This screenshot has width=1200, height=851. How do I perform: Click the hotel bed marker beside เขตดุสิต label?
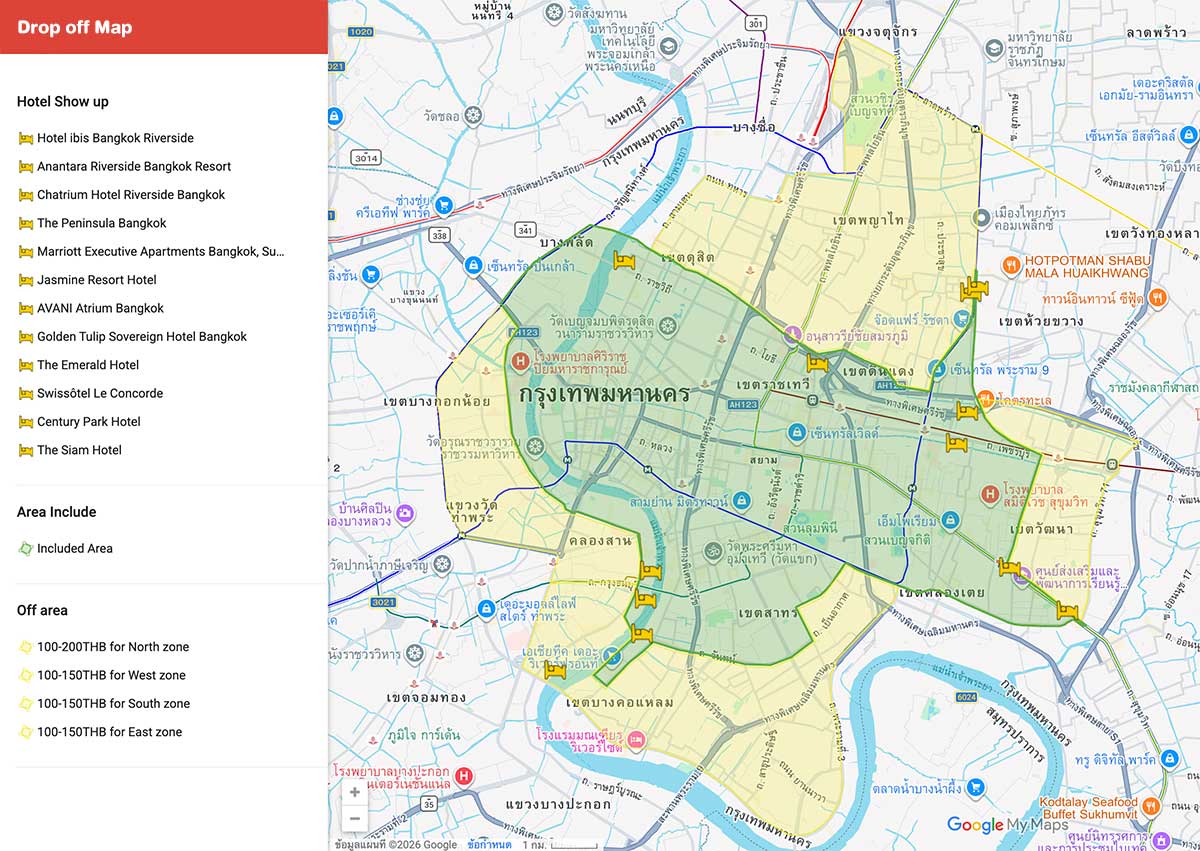pyautogui.click(x=626, y=262)
